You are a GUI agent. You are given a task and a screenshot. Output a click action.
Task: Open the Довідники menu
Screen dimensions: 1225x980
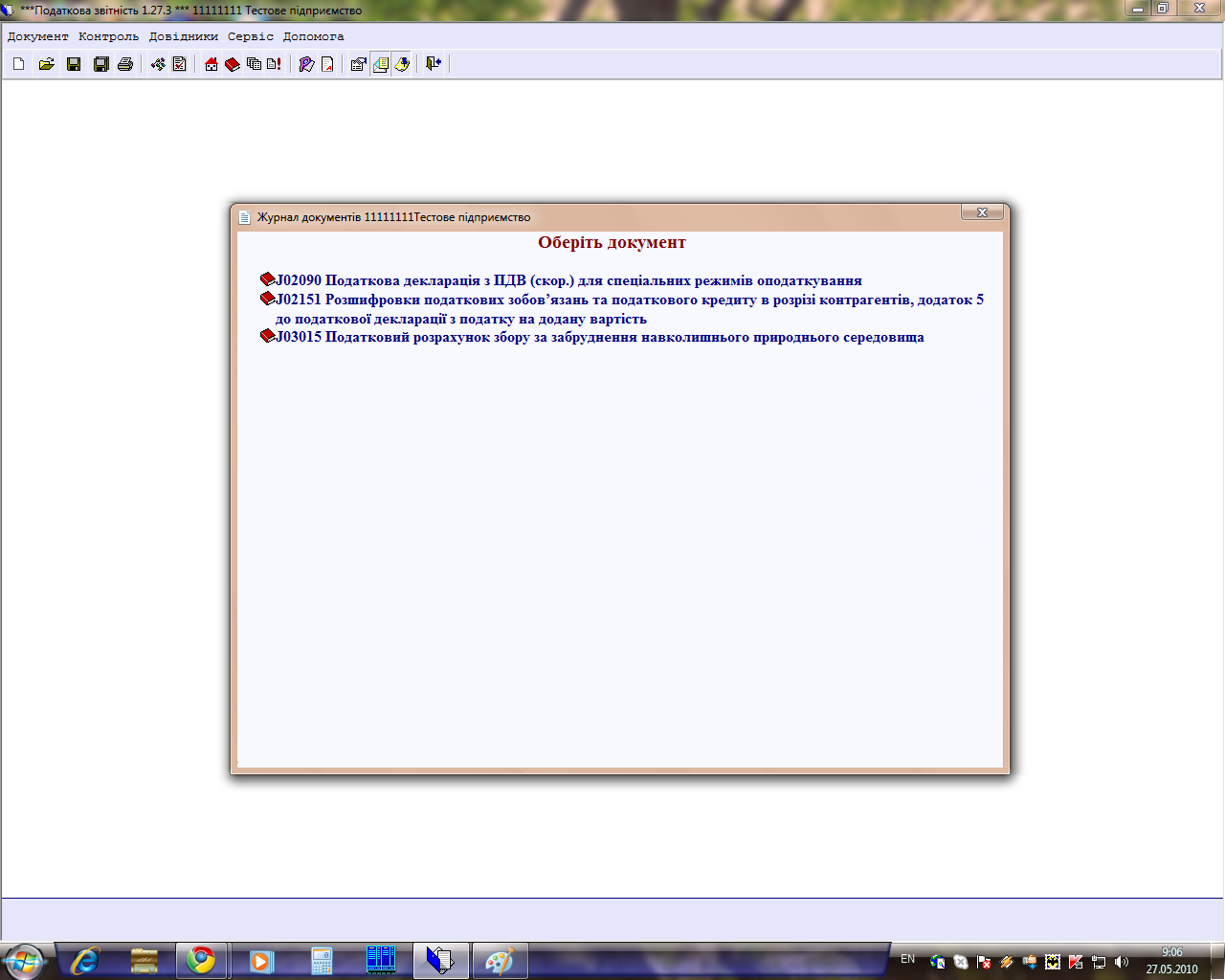pyautogui.click(x=183, y=36)
